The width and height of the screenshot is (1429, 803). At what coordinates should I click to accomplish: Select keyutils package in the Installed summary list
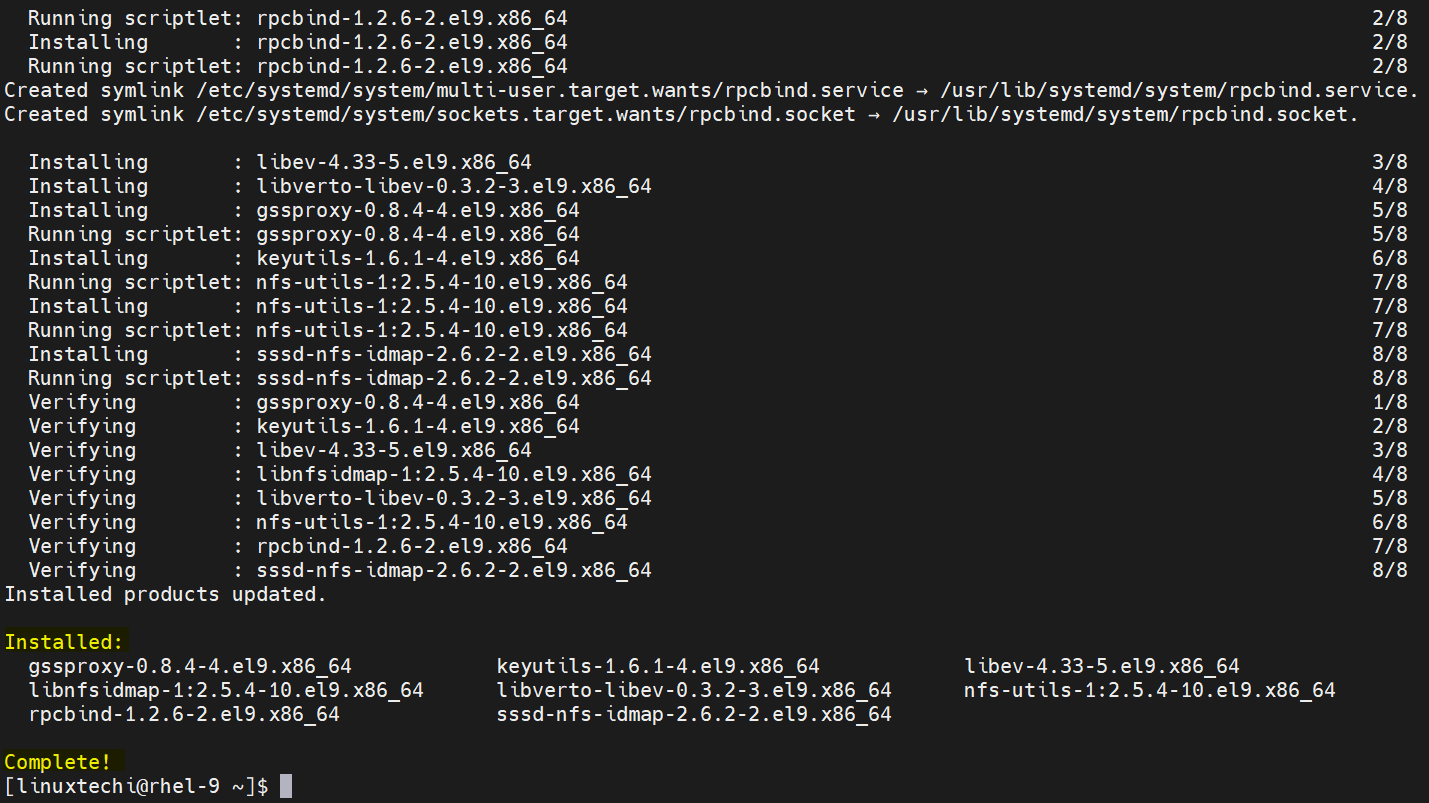coord(658,666)
